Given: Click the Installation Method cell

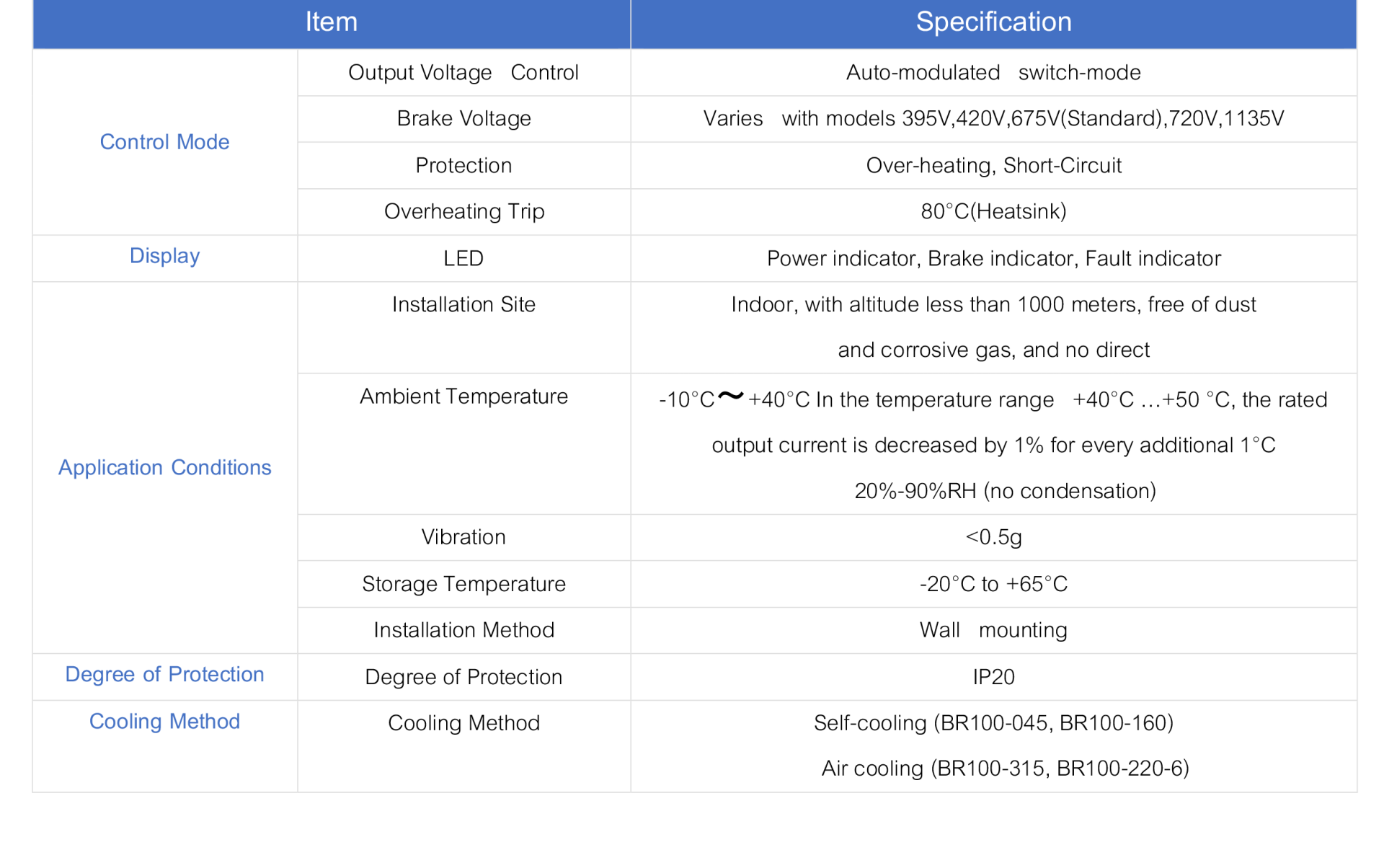Looking at the screenshot, I should [463, 630].
